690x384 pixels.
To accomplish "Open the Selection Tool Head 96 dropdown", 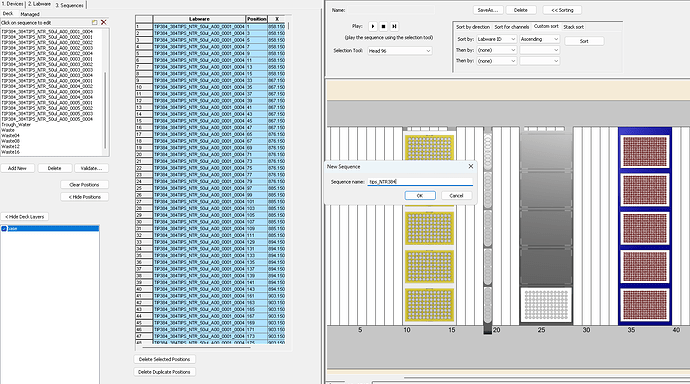I will point(400,51).
